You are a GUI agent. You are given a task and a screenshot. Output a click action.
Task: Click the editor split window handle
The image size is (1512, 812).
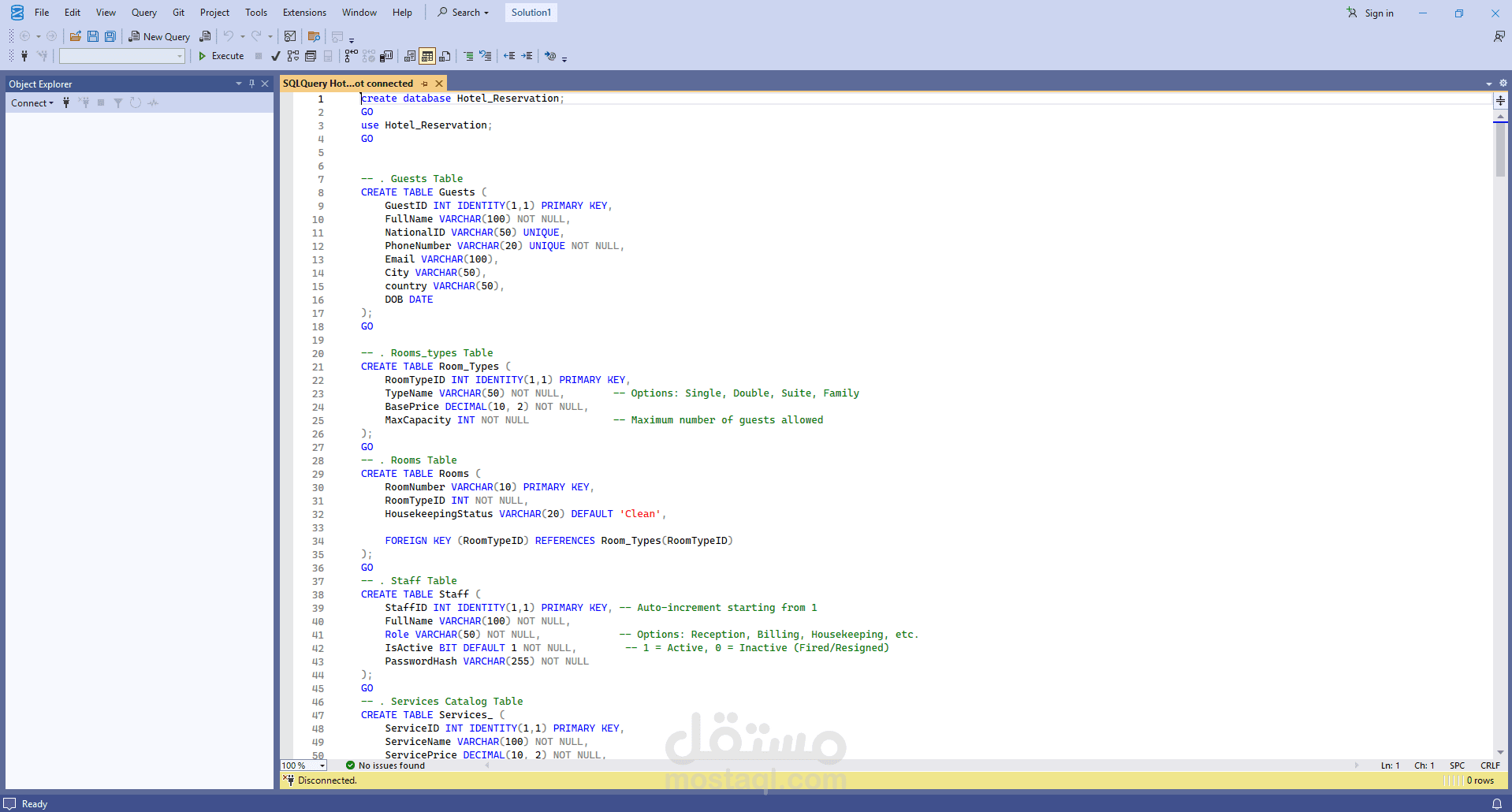coord(1500,101)
